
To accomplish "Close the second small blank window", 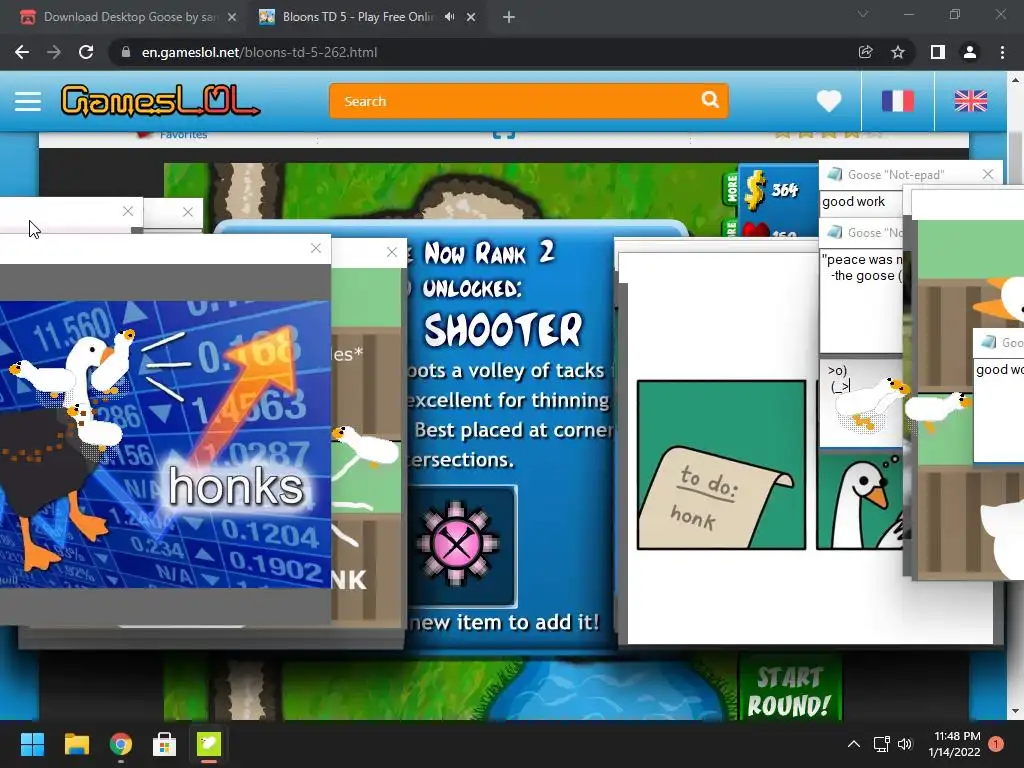I will click(187, 212).
